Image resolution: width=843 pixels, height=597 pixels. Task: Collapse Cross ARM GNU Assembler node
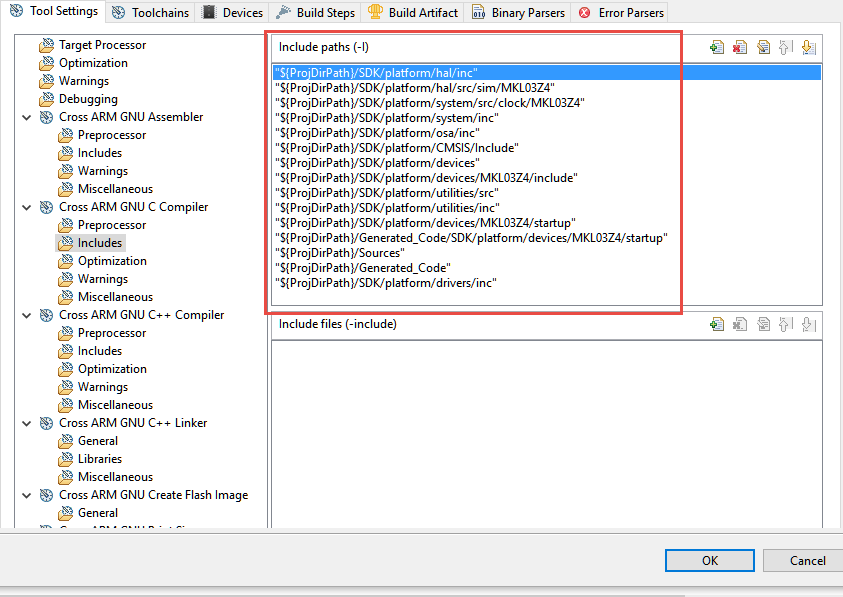(26, 117)
